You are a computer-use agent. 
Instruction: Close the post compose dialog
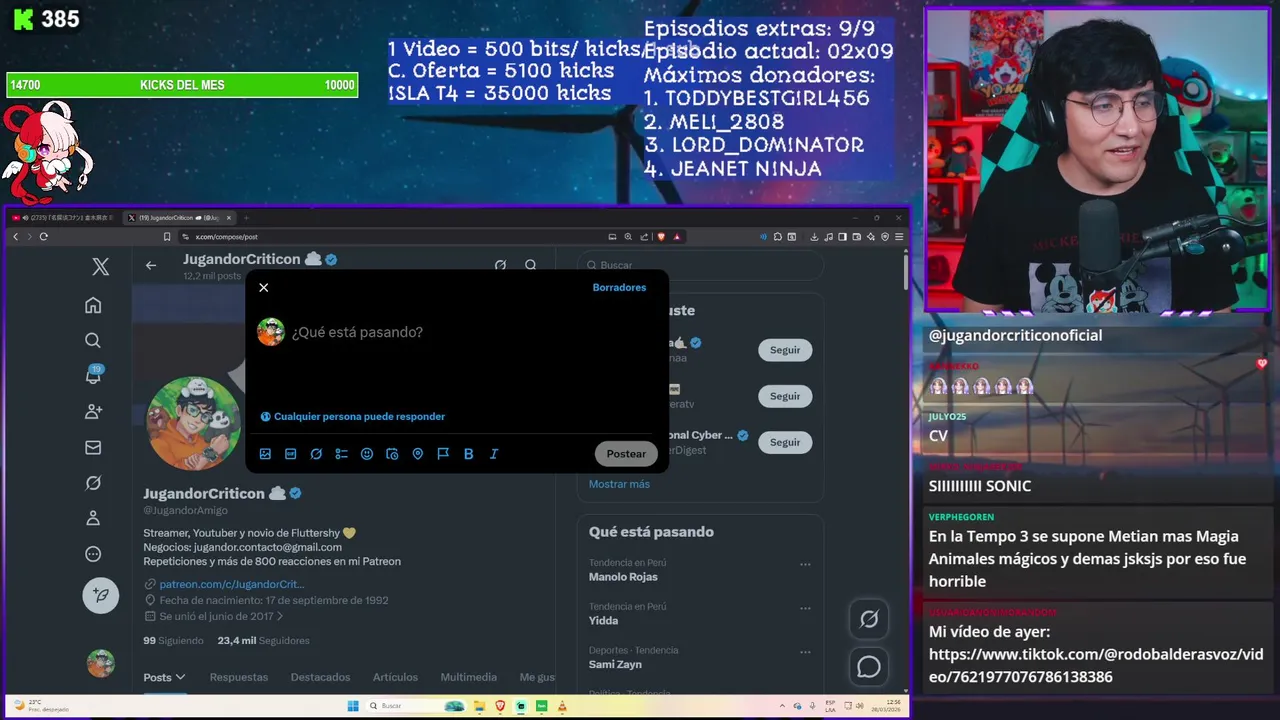(x=263, y=288)
